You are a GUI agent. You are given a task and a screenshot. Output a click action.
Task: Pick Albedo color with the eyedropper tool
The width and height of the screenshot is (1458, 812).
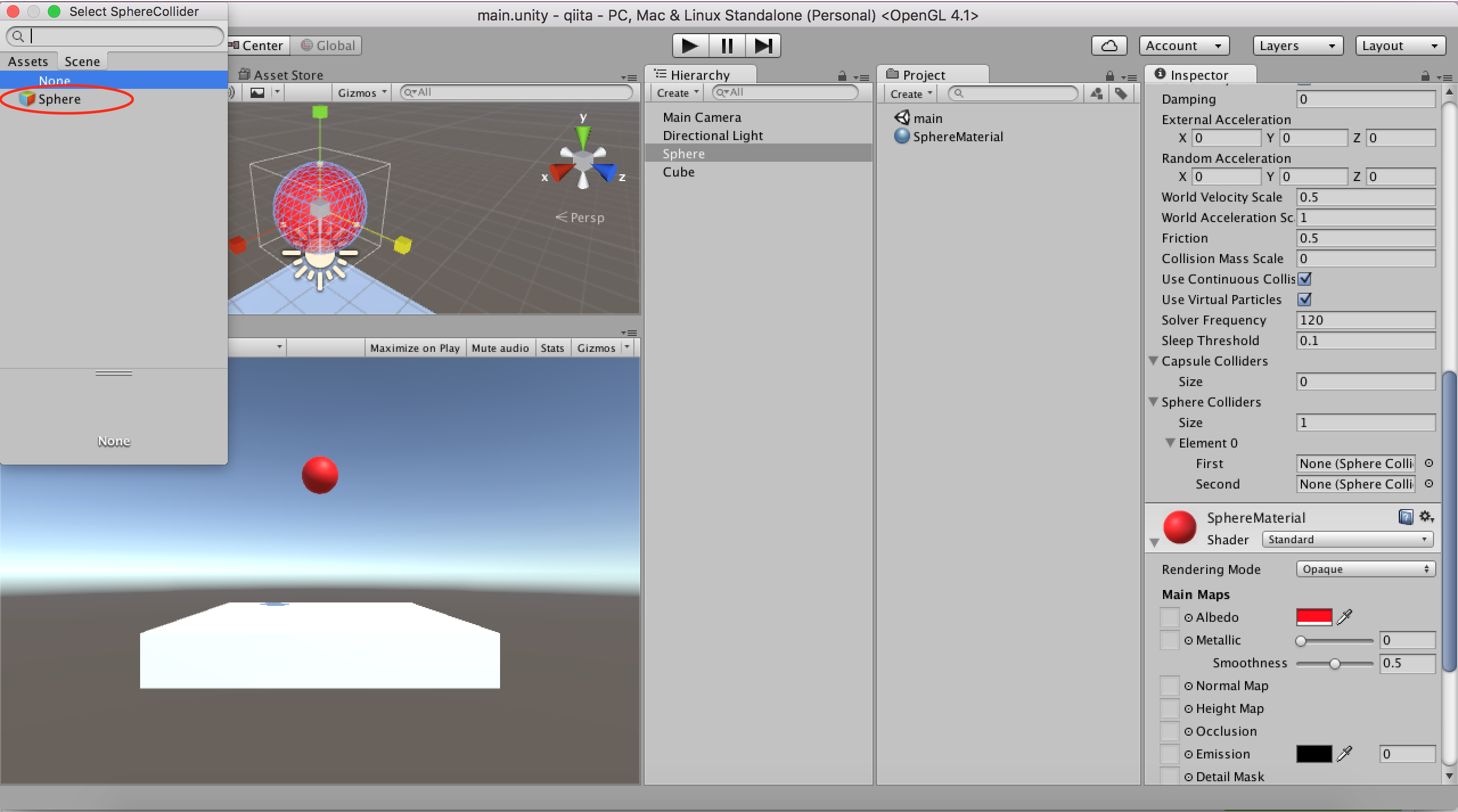click(x=1345, y=617)
